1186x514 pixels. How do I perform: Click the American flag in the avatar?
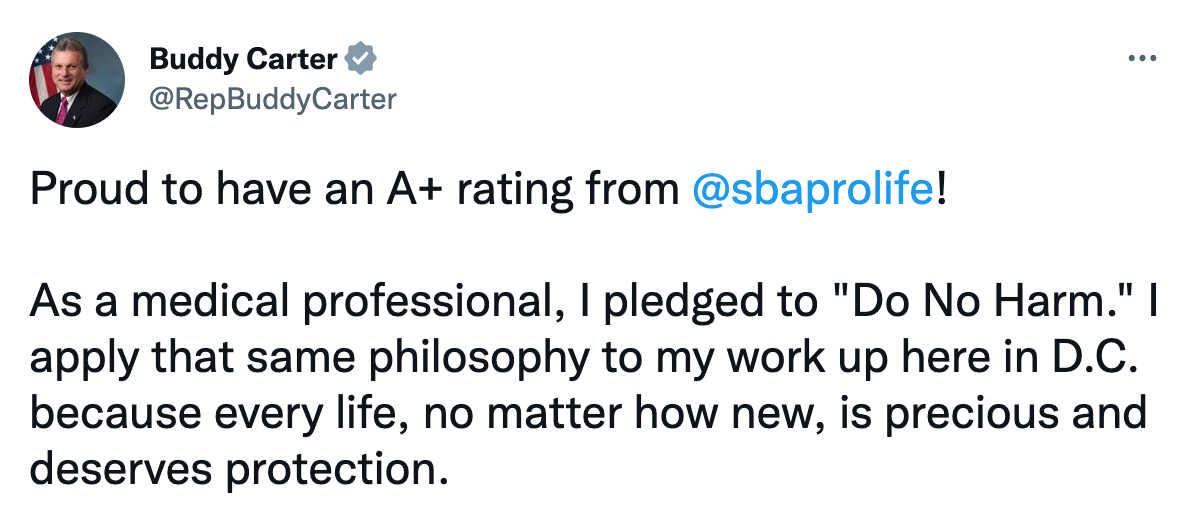[x=42, y=68]
